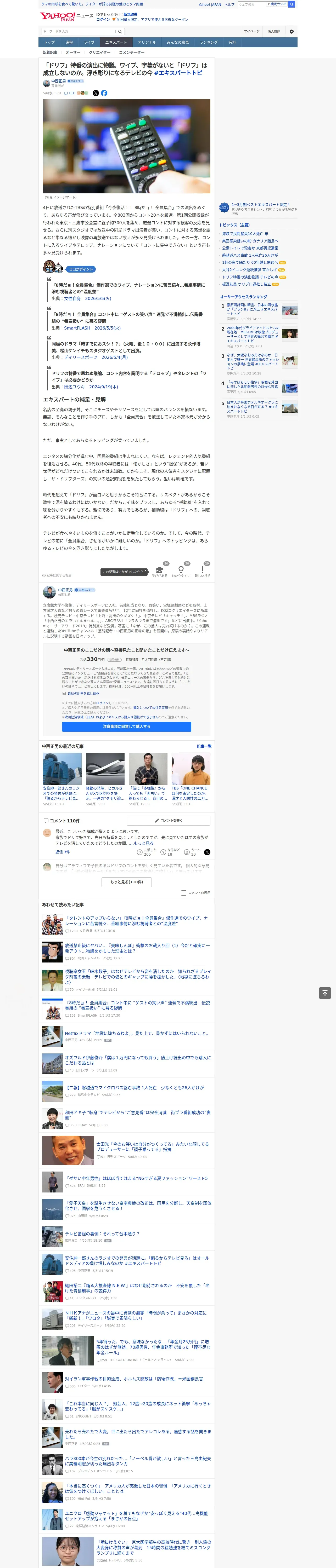Toggle the コメント非表示 checkbox
Viewport: 336px width, 1568px height.
pyautogui.click(x=183, y=893)
